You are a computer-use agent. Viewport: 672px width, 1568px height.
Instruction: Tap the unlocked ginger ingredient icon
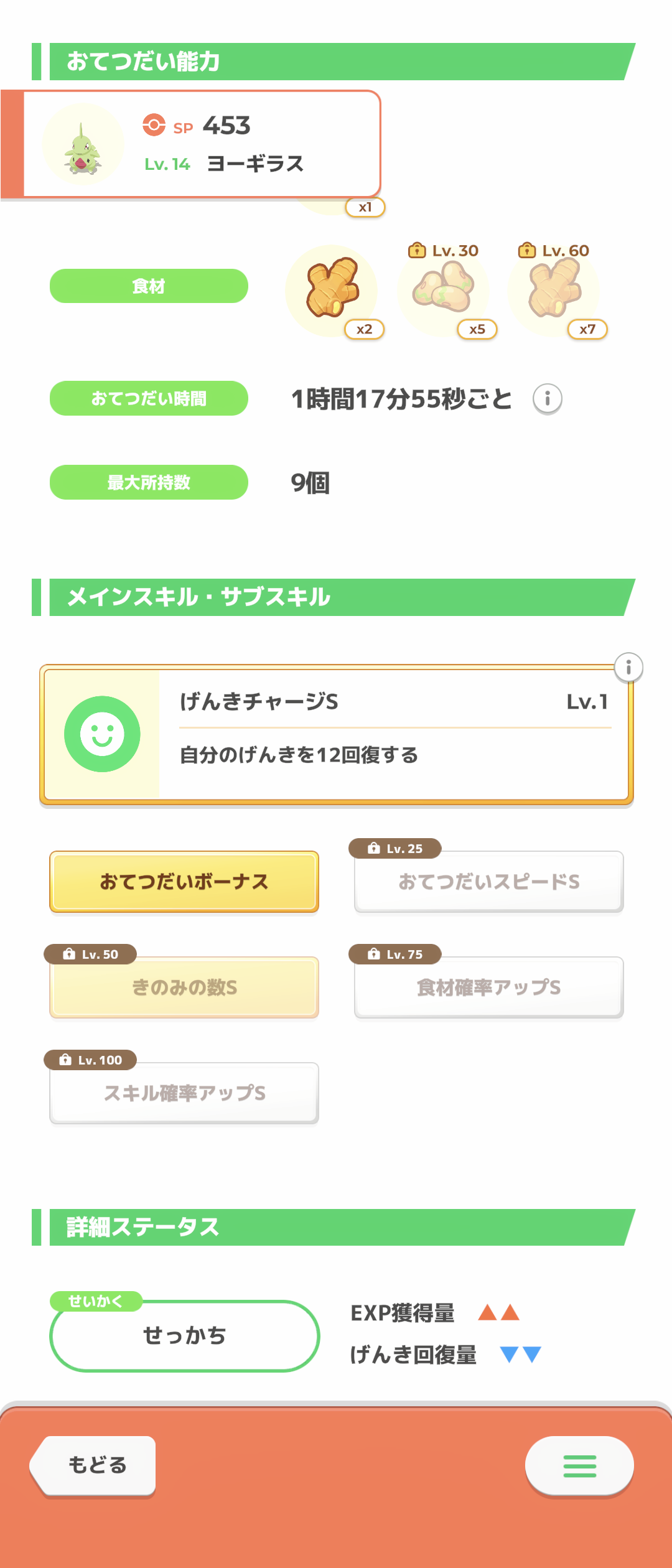(332, 290)
